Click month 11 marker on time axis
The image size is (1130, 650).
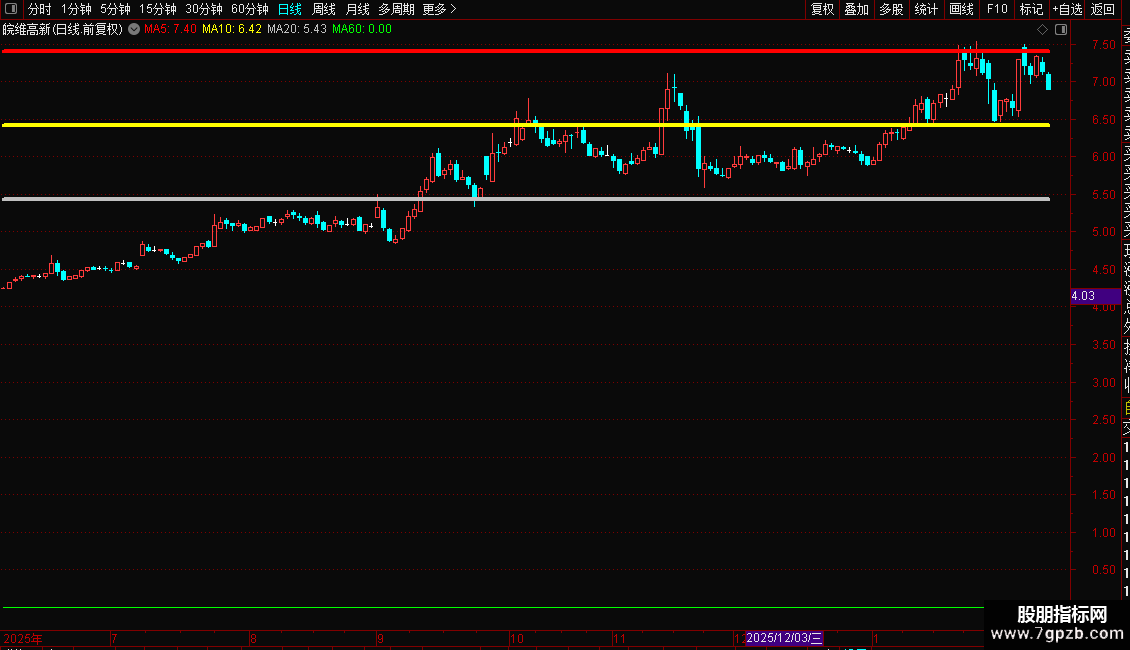coord(619,638)
